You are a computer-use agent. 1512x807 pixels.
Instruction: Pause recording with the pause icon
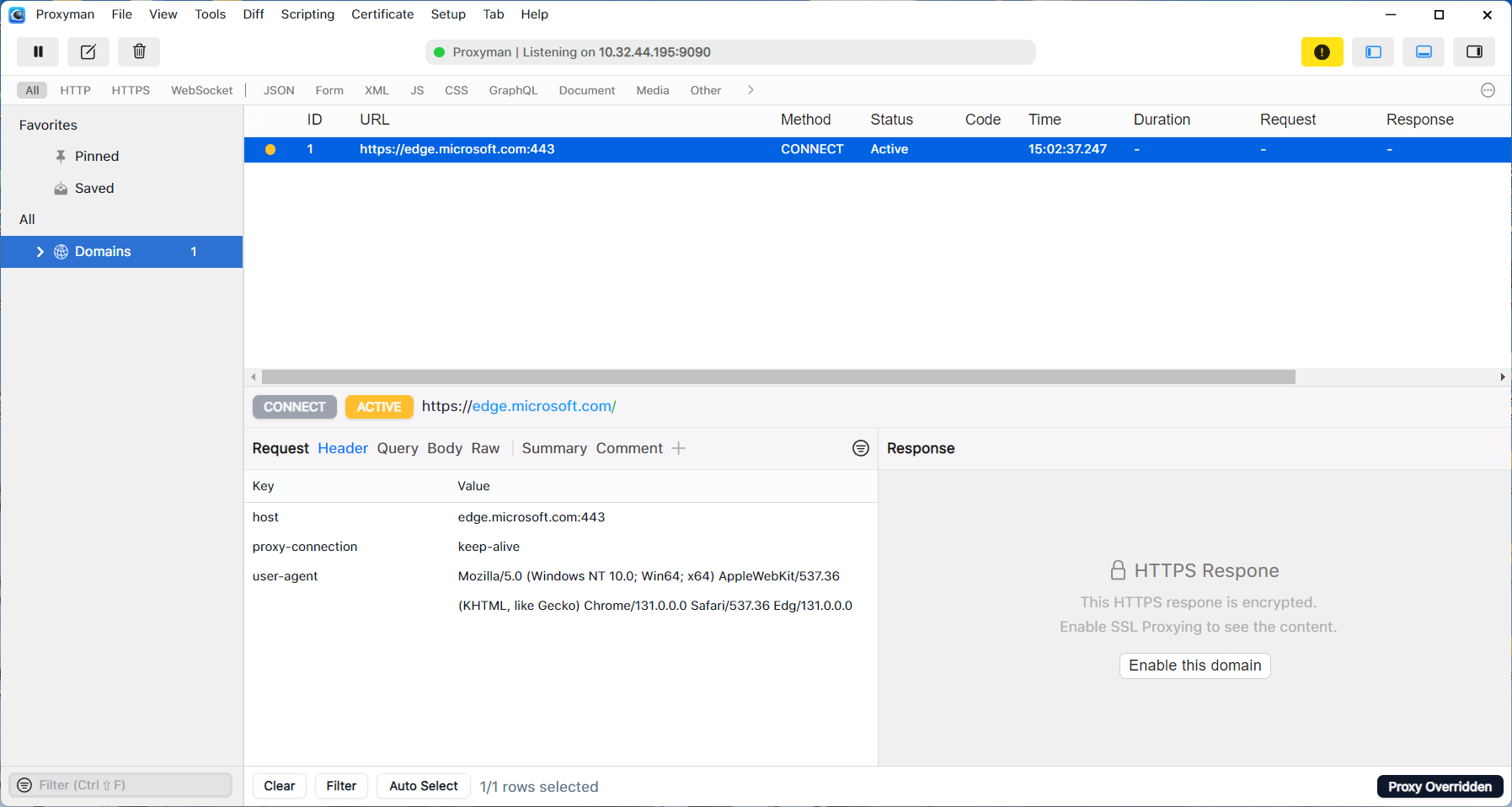[38, 51]
